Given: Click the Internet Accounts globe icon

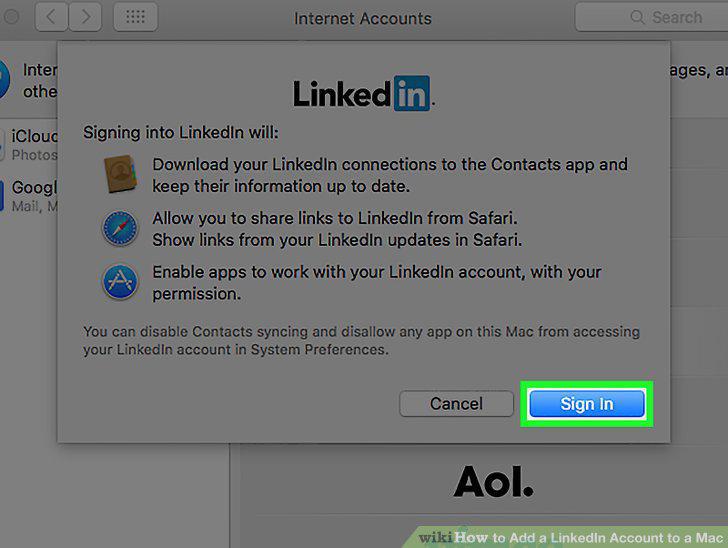Looking at the screenshot, I should (4, 79).
